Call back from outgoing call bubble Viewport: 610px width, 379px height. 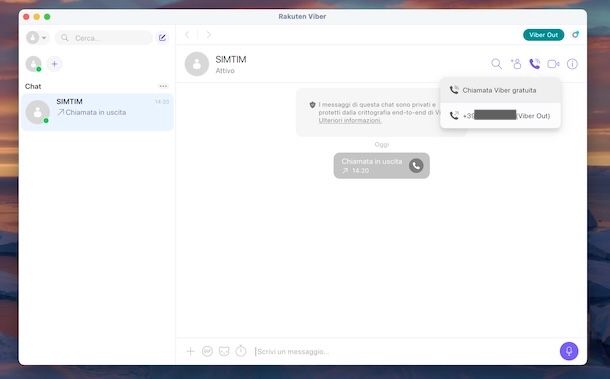point(416,166)
